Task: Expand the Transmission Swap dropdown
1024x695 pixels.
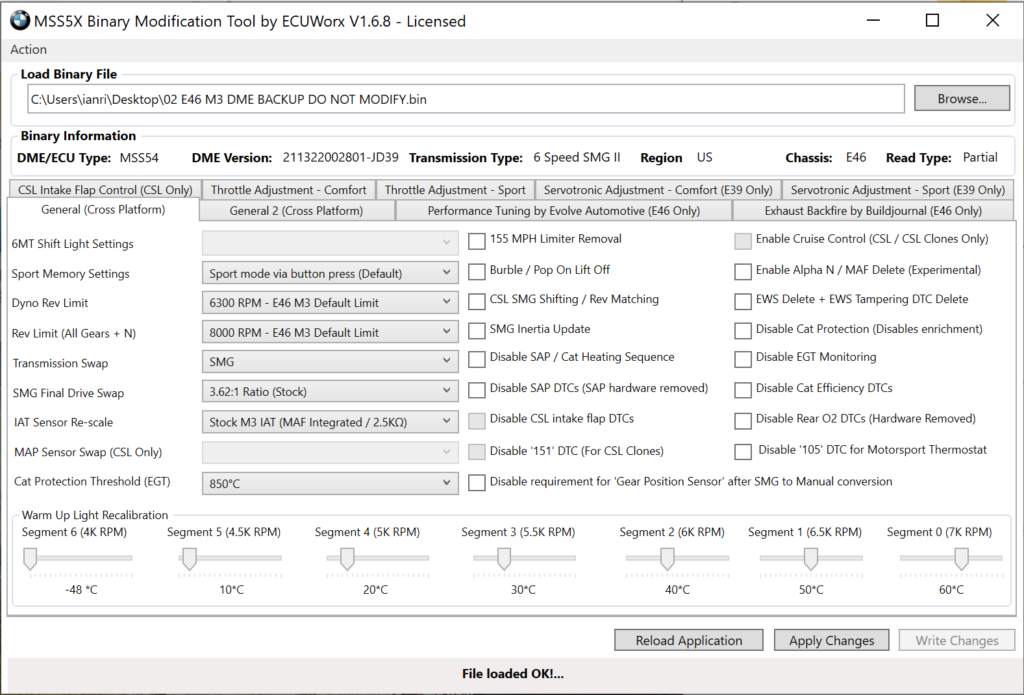Action: pyautogui.click(x=330, y=361)
